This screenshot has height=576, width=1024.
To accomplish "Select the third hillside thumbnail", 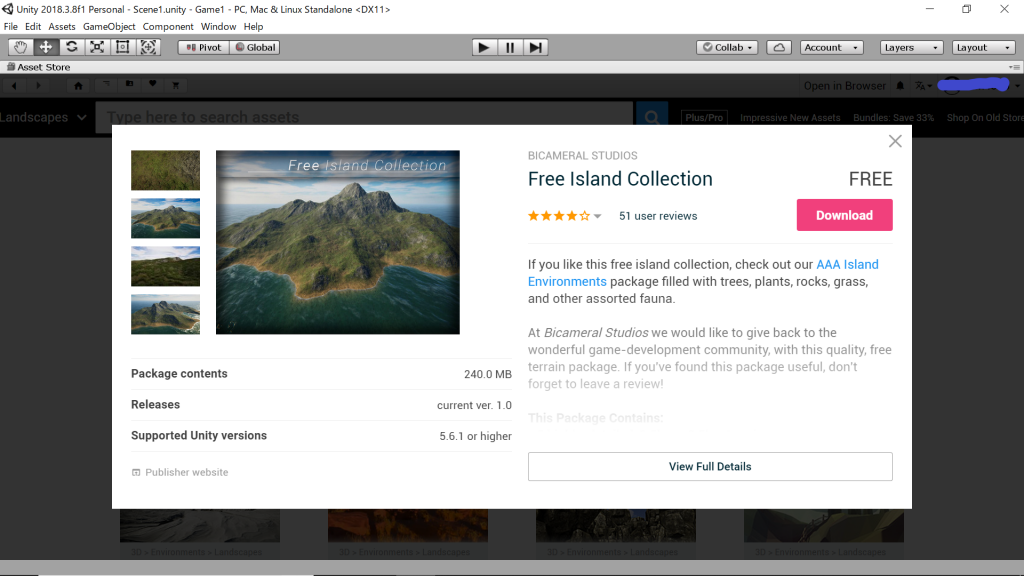I will click(165, 266).
